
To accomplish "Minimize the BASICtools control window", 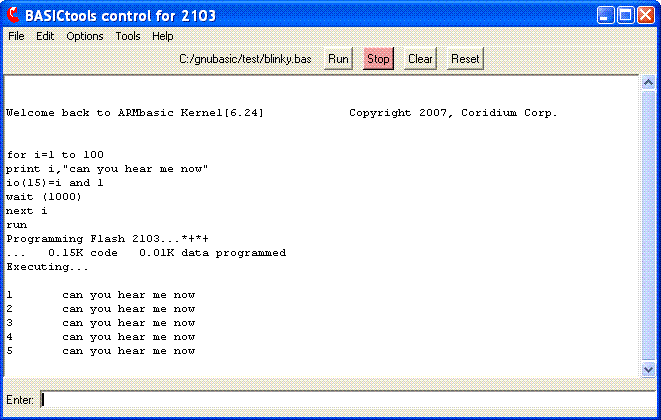I will coord(605,15).
